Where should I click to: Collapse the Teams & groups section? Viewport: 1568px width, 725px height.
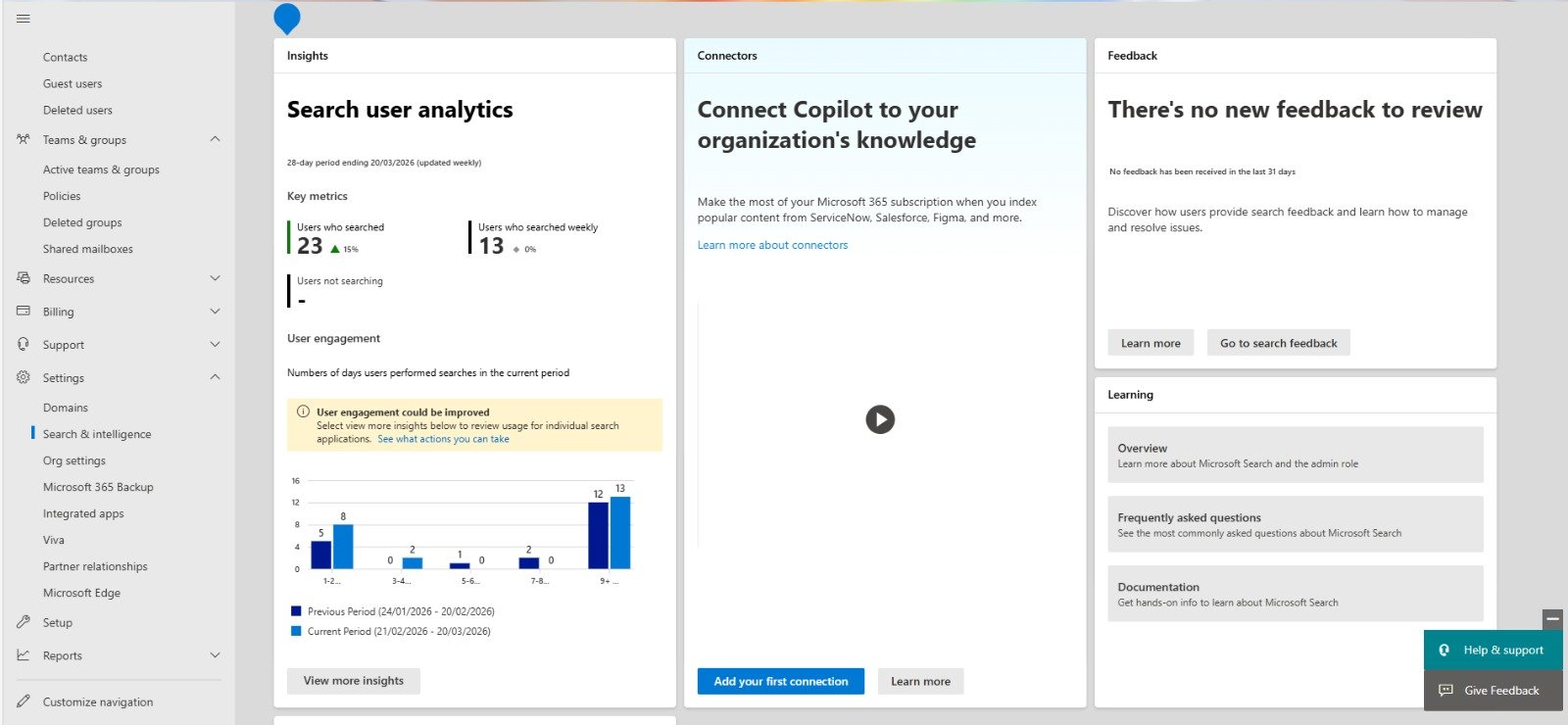(x=216, y=139)
